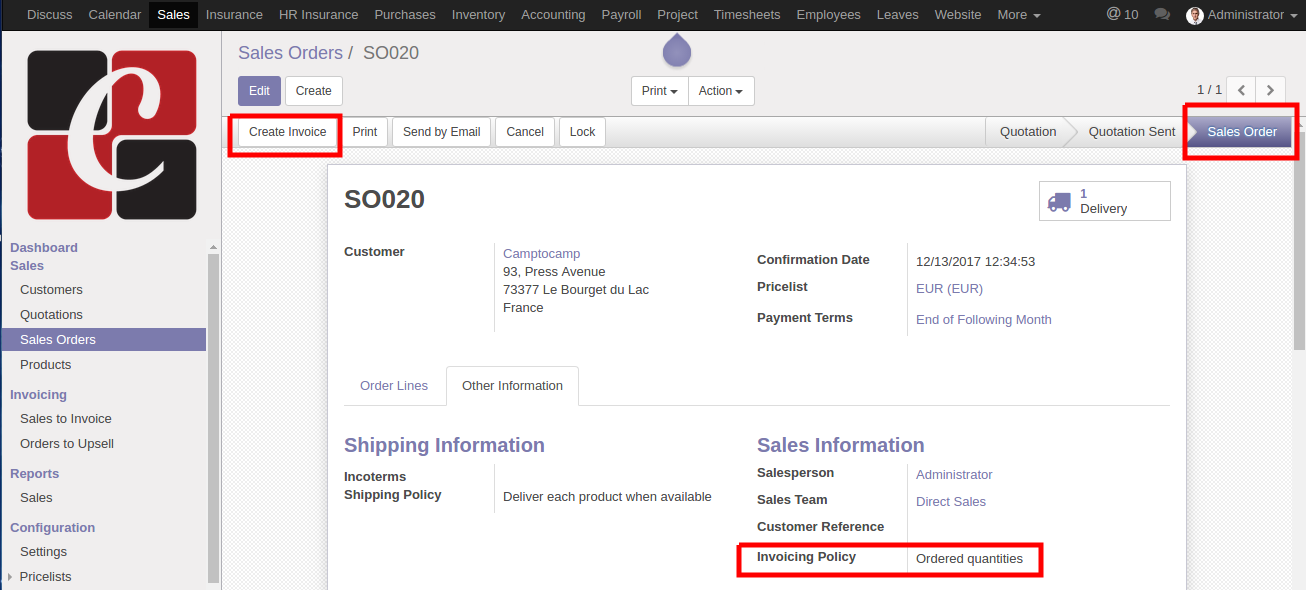The image size is (1306, 590).
Task: Open Sales to Invoice in sidebar
Action: pyautogui.click(x=66, y=419)
